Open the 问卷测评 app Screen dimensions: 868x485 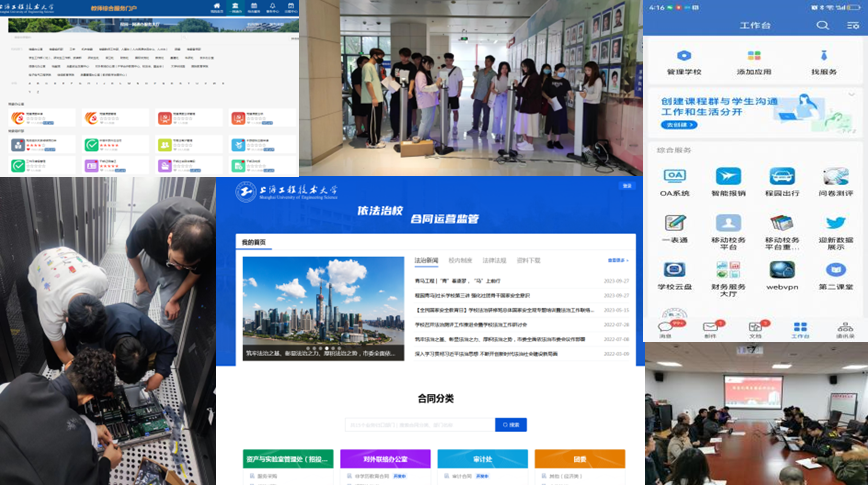click(835, 177)
